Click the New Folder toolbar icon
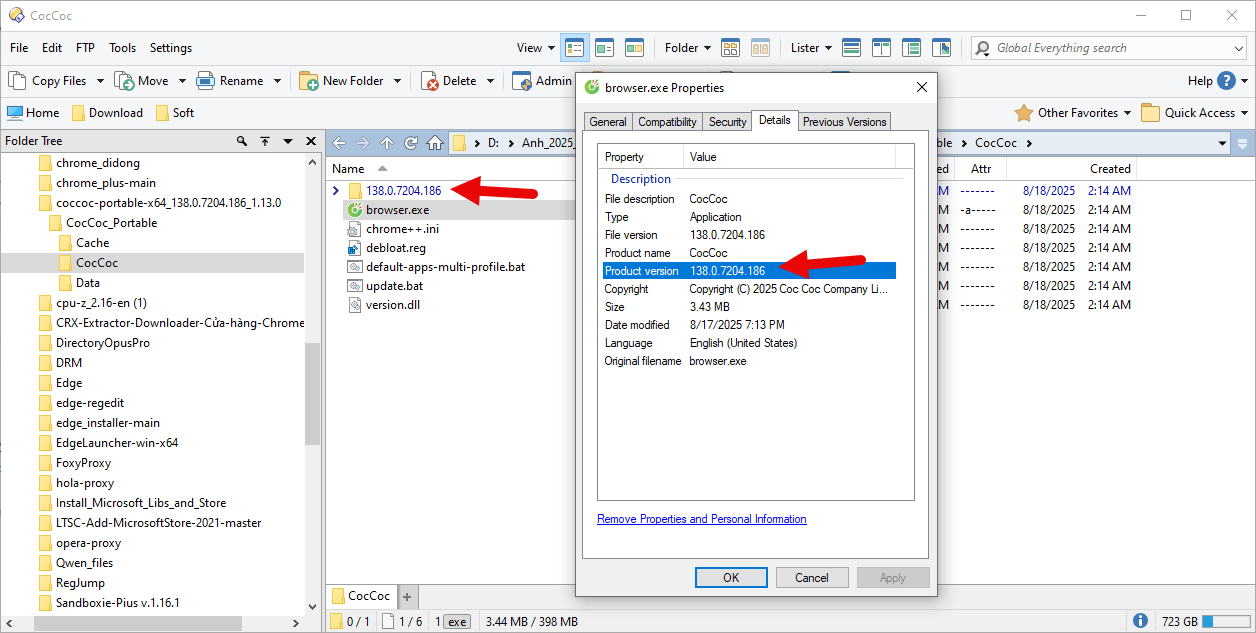The image size is (1256, 633). pos(309,80)
